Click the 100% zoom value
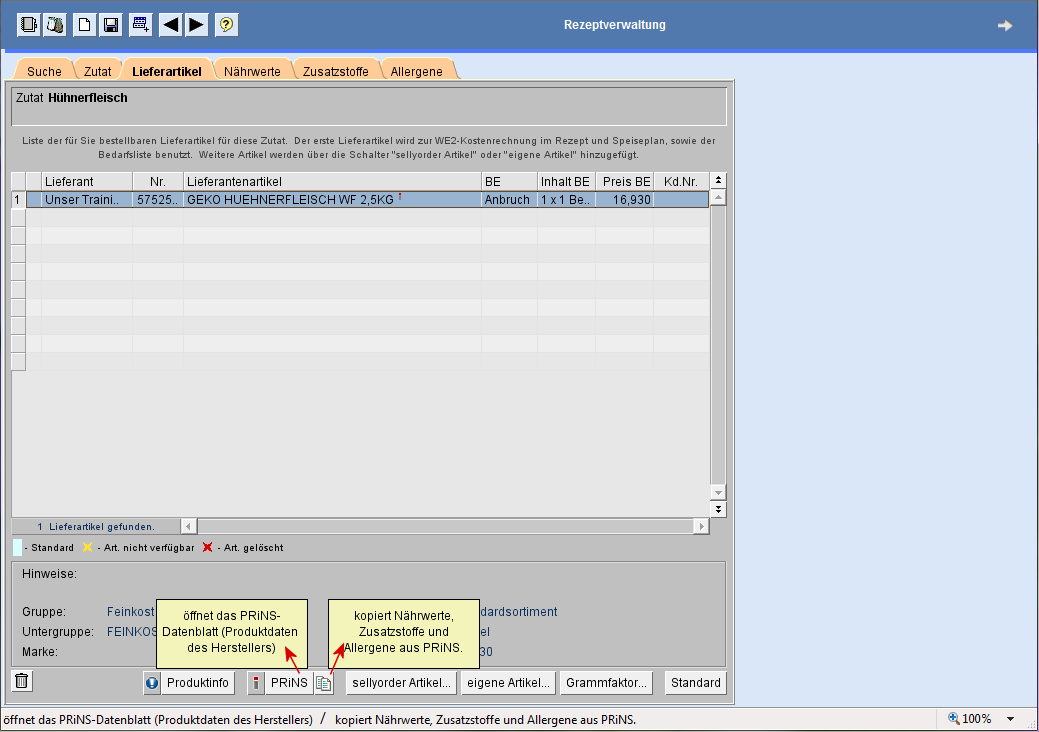 977,719
